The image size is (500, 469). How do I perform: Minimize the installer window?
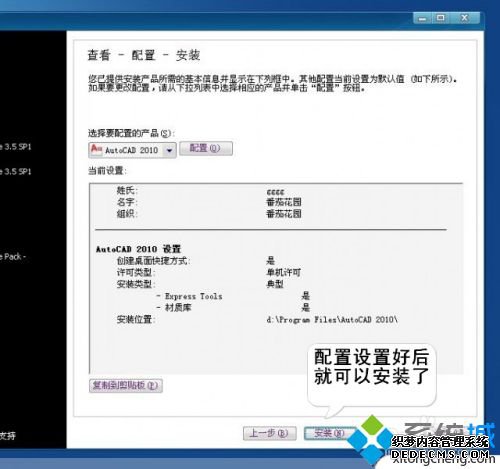pos(422,18)
